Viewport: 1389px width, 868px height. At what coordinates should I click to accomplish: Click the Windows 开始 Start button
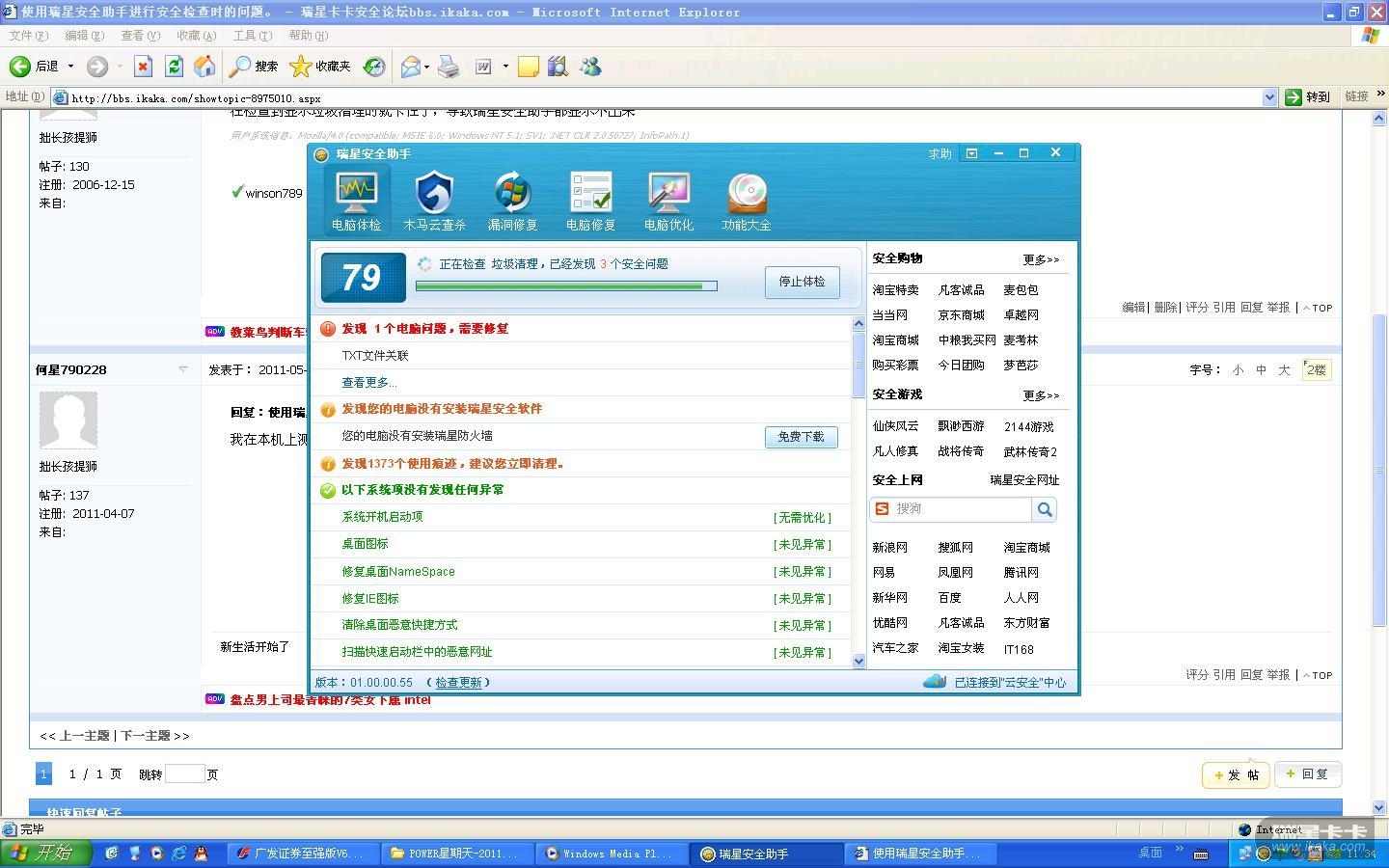click(x=45, y=853)
